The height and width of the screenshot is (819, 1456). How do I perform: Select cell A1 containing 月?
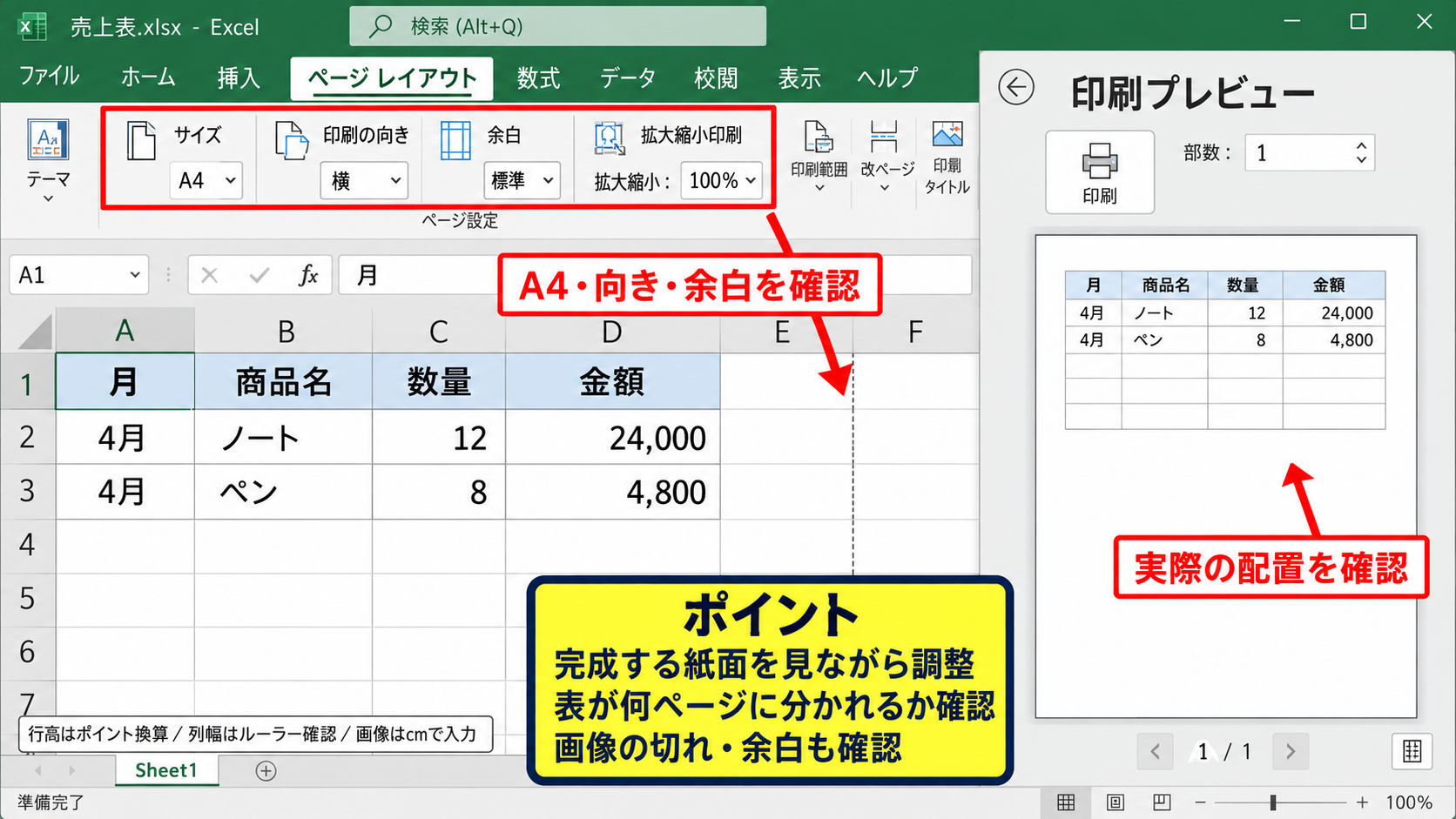tap(125, 381)
